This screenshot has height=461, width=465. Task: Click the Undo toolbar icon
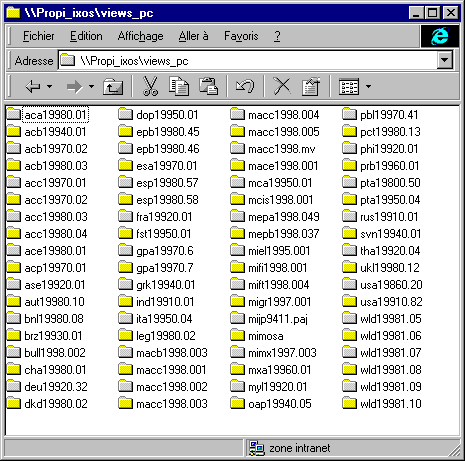[245, 86]
